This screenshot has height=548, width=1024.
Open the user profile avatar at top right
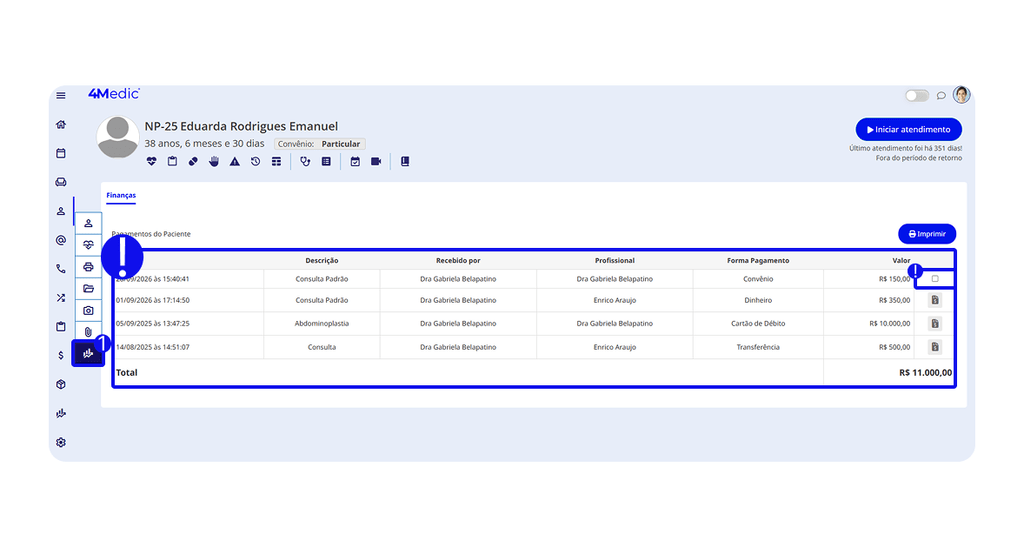[x=961, y=95]
